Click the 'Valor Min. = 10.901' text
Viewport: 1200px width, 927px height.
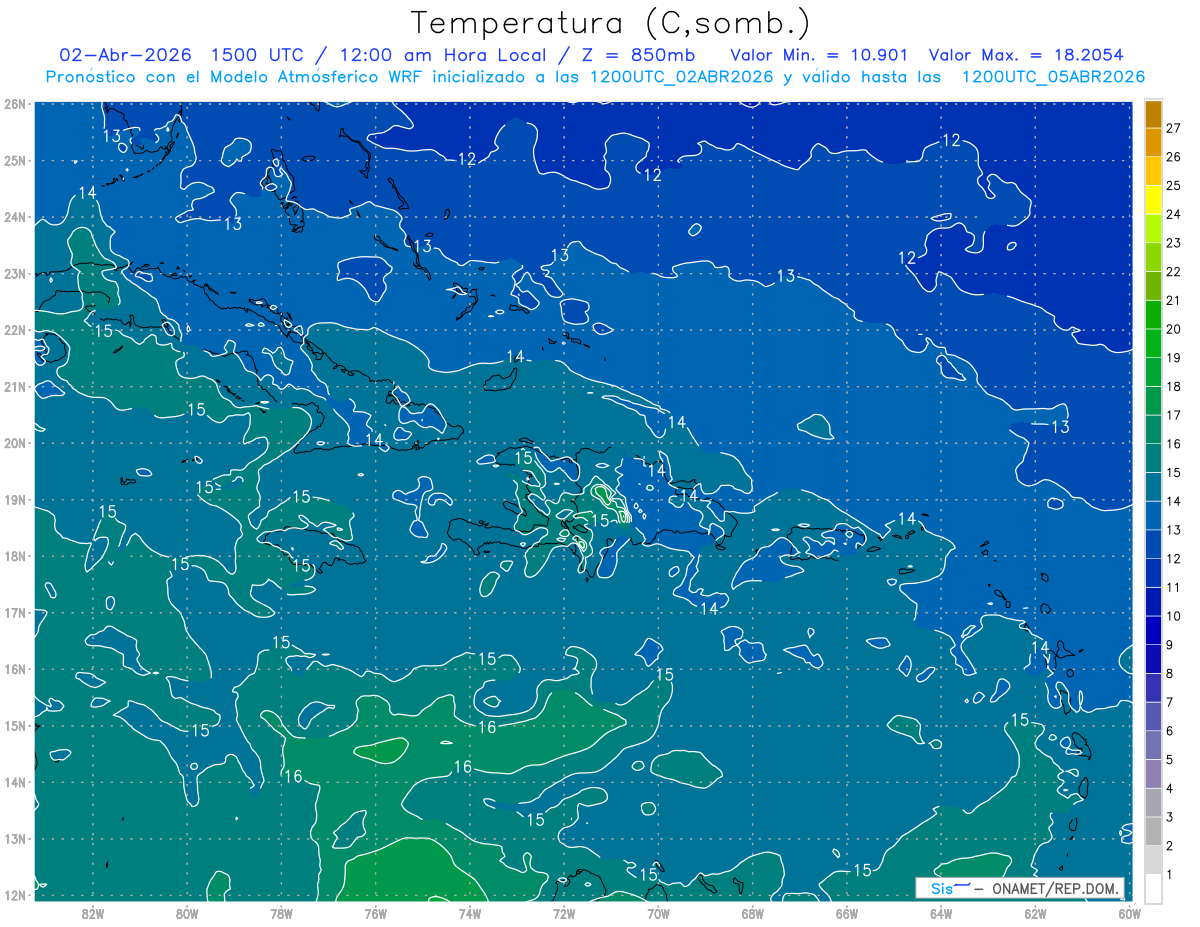[823, 55]
